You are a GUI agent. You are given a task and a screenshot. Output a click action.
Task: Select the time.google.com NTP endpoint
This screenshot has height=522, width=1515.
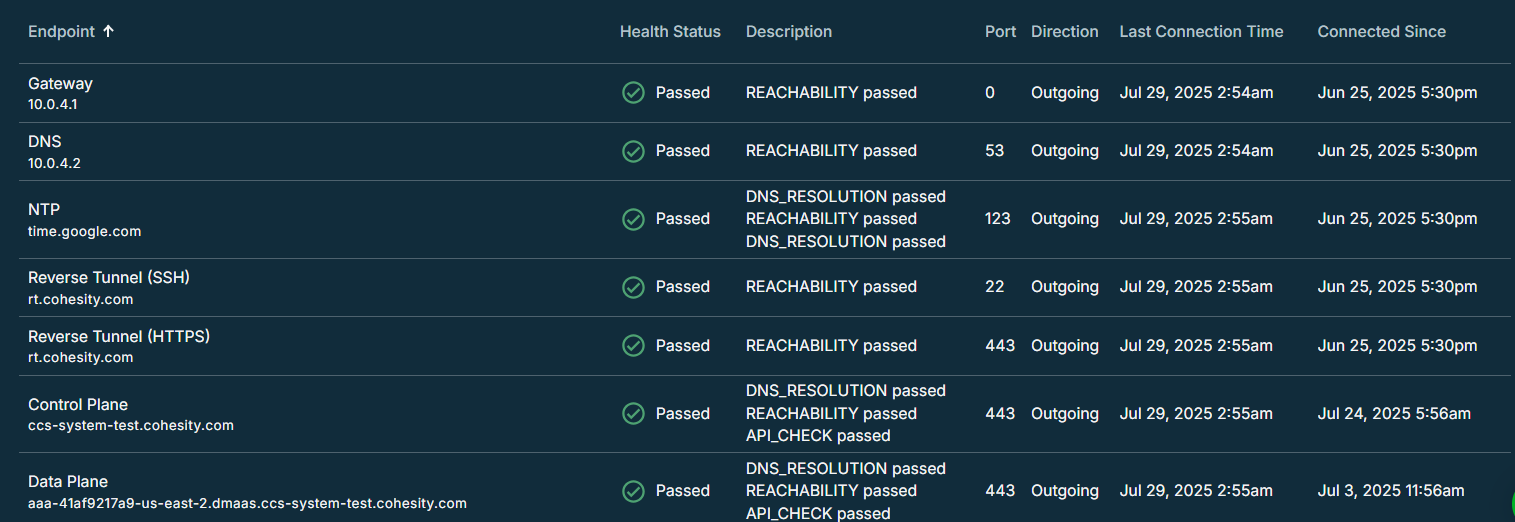tap(85, 231)
